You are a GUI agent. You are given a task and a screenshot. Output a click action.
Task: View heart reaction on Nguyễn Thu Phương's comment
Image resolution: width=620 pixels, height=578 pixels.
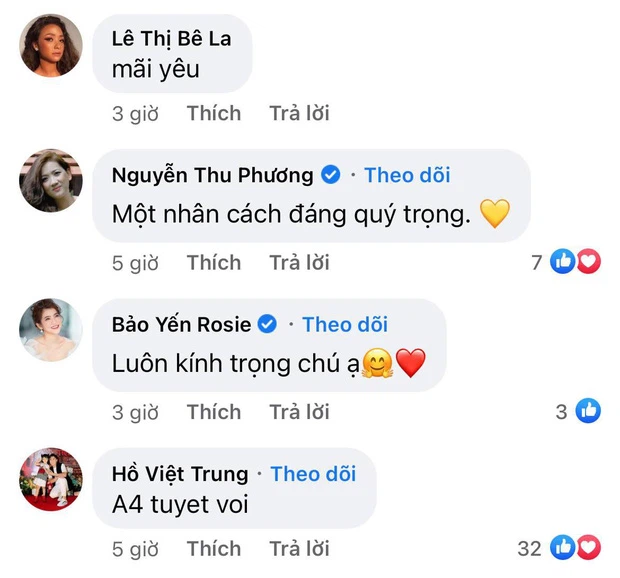pyautogui.click(x=588, y=261)
